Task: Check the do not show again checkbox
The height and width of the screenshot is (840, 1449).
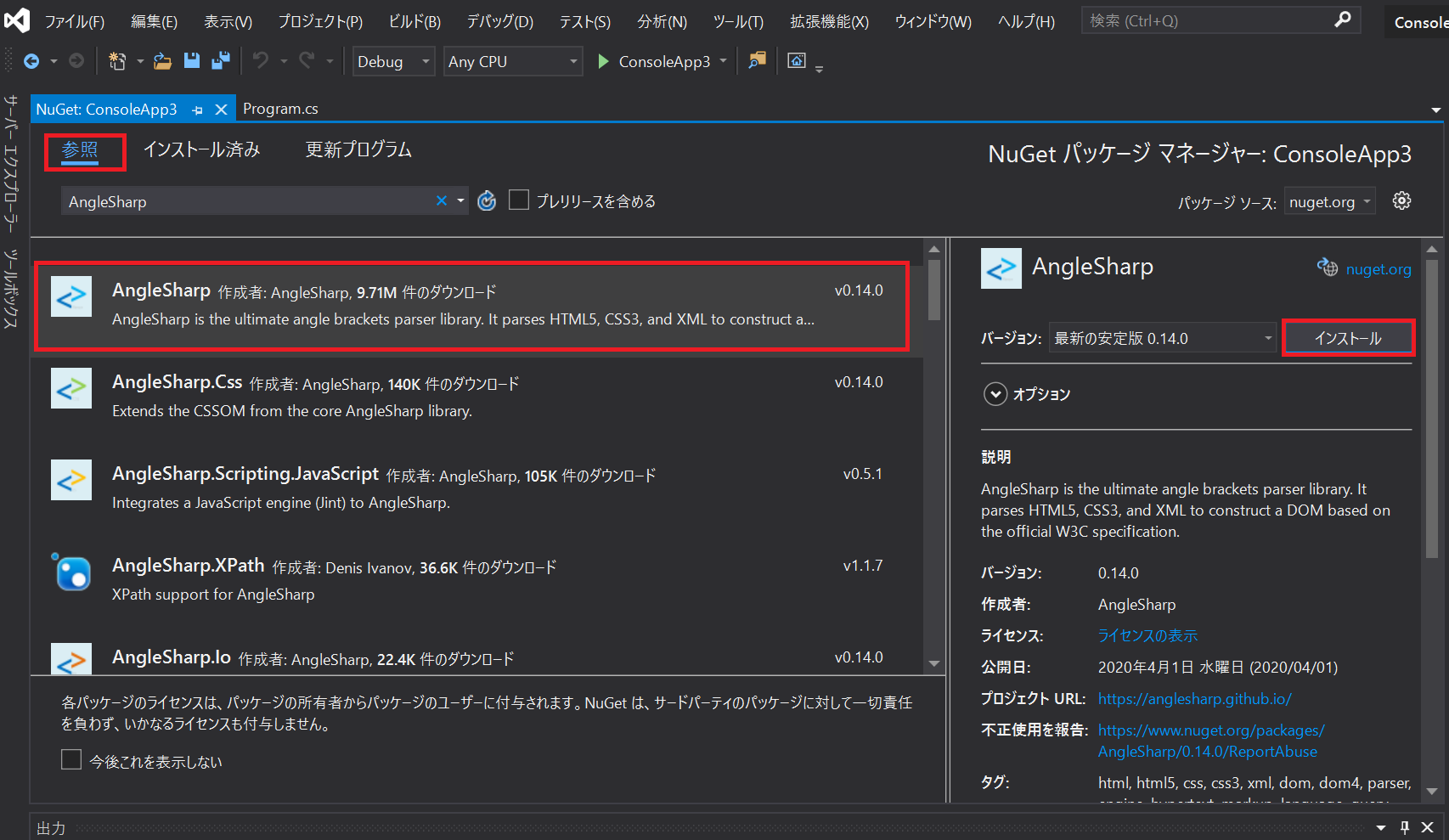Action: (71, 759)
